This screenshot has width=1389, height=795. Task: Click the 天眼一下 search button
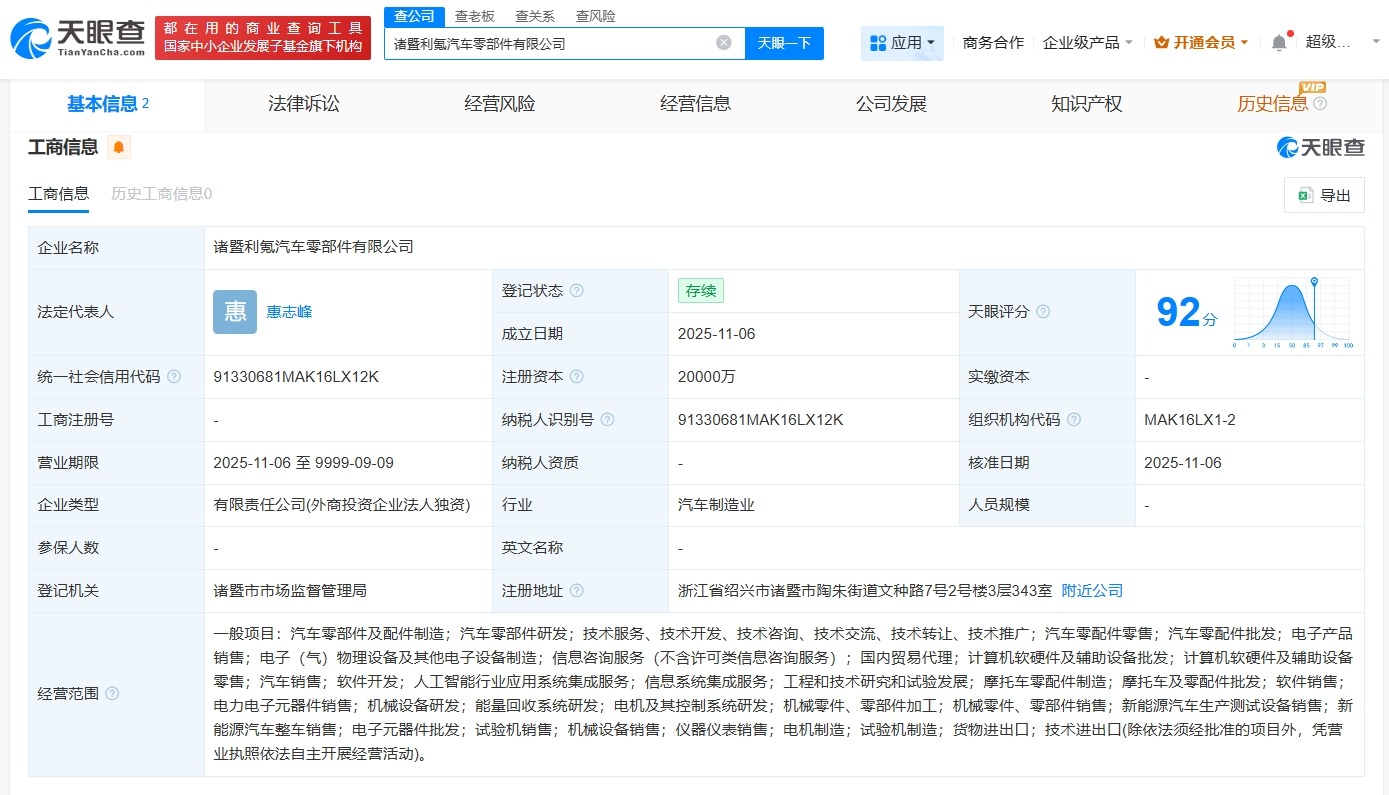coord(785,42)
